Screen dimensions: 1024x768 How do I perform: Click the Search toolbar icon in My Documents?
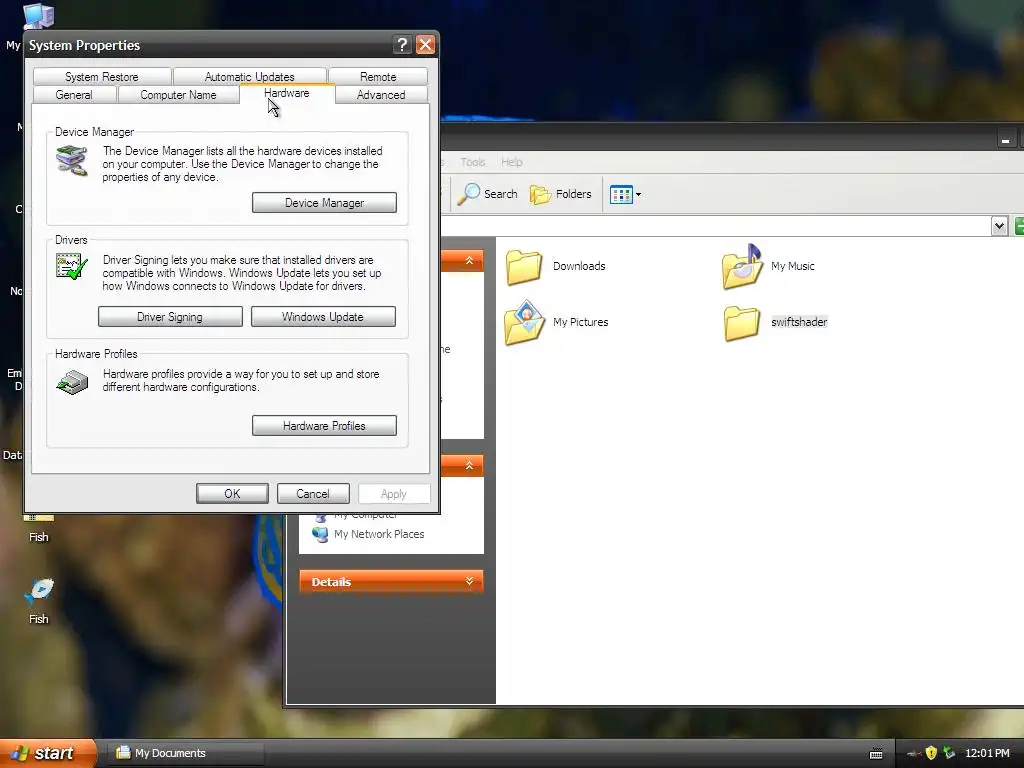click(487, 194)
